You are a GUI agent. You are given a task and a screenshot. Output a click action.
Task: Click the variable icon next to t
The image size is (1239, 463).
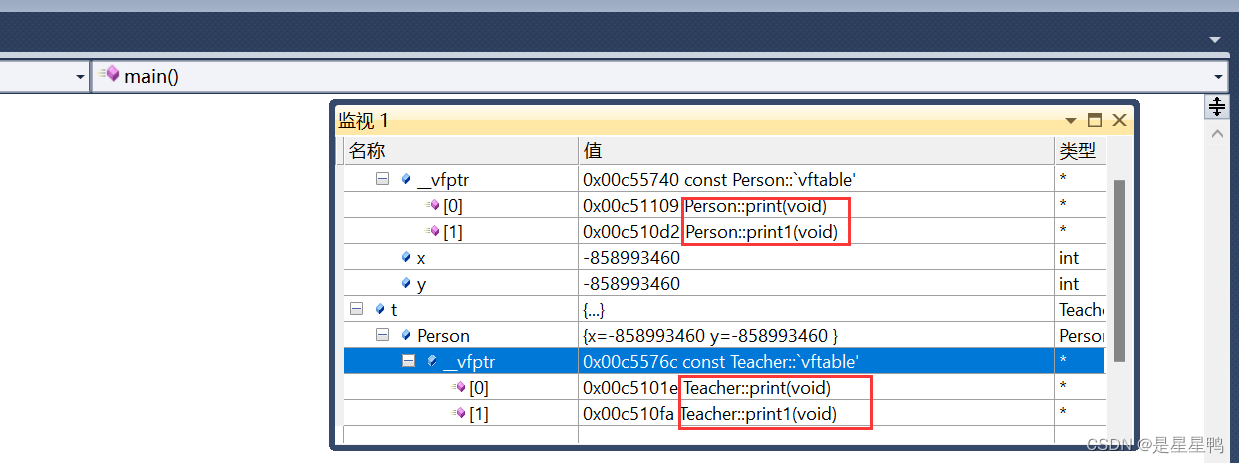point(380,310)
